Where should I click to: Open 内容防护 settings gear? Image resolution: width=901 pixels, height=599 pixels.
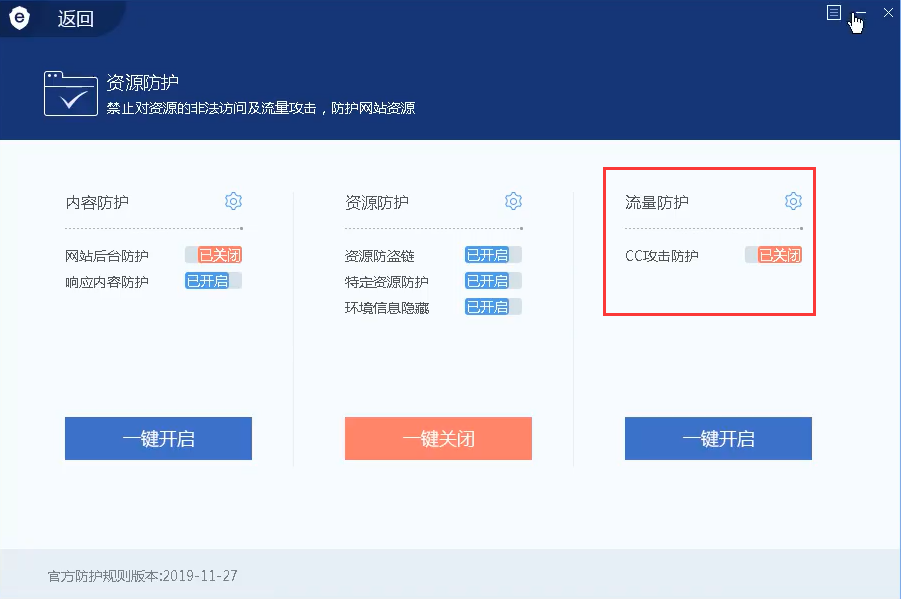pyautogui.click(x=233, y=201)
